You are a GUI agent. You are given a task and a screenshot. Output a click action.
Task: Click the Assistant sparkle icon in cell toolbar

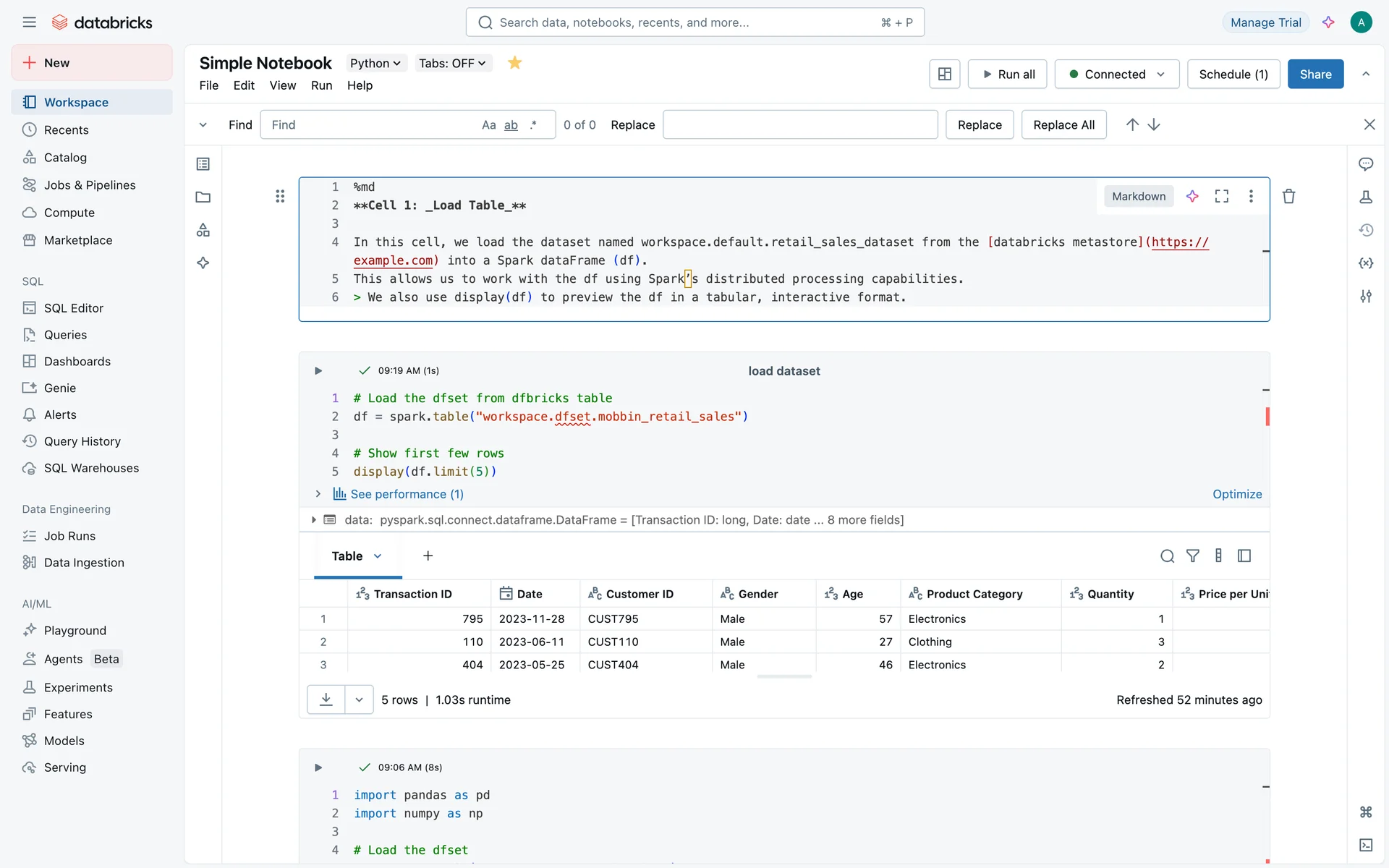click(1192, 196)
